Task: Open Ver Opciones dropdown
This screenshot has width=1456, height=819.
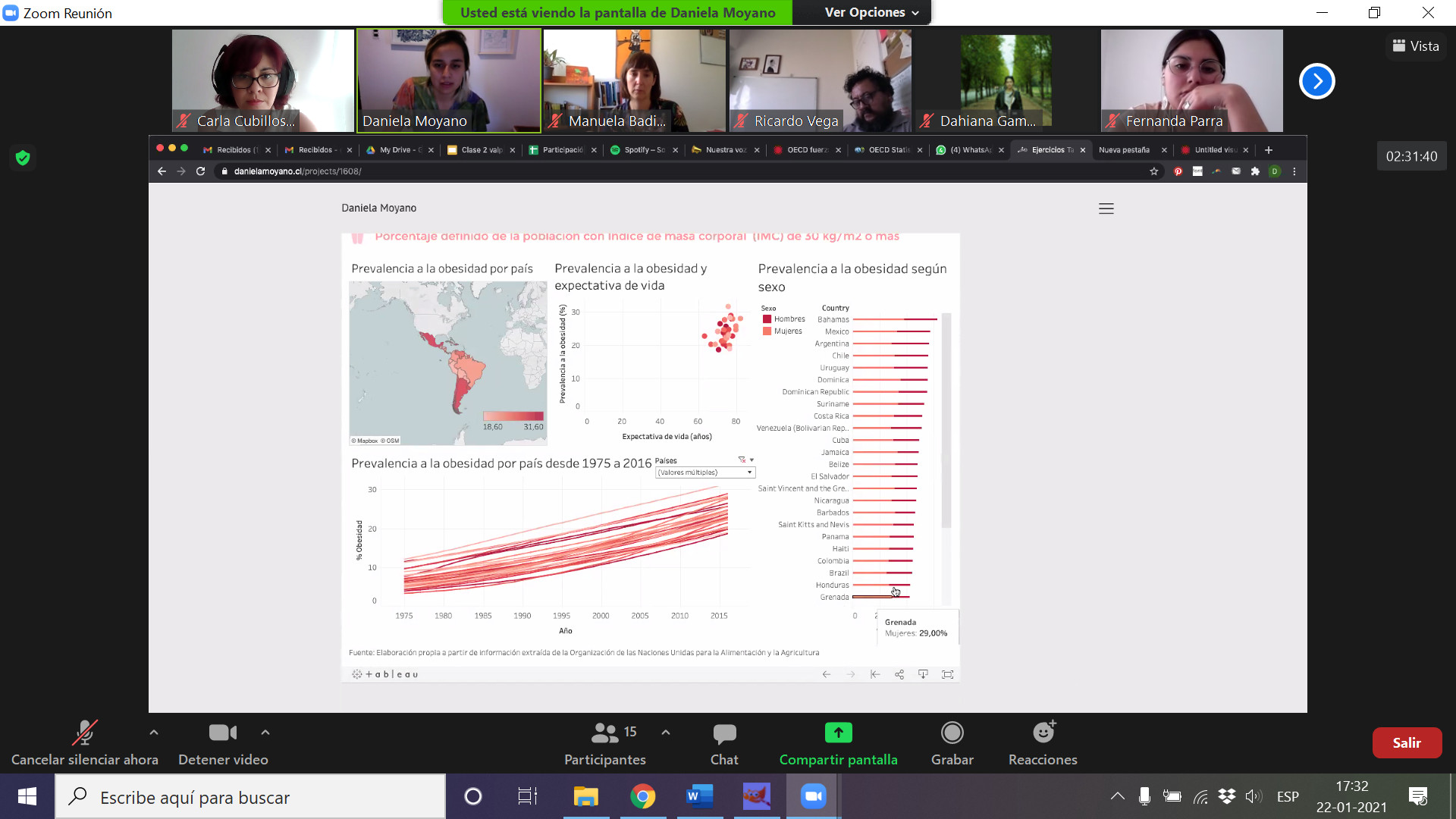Action: [x=871, y=12]
